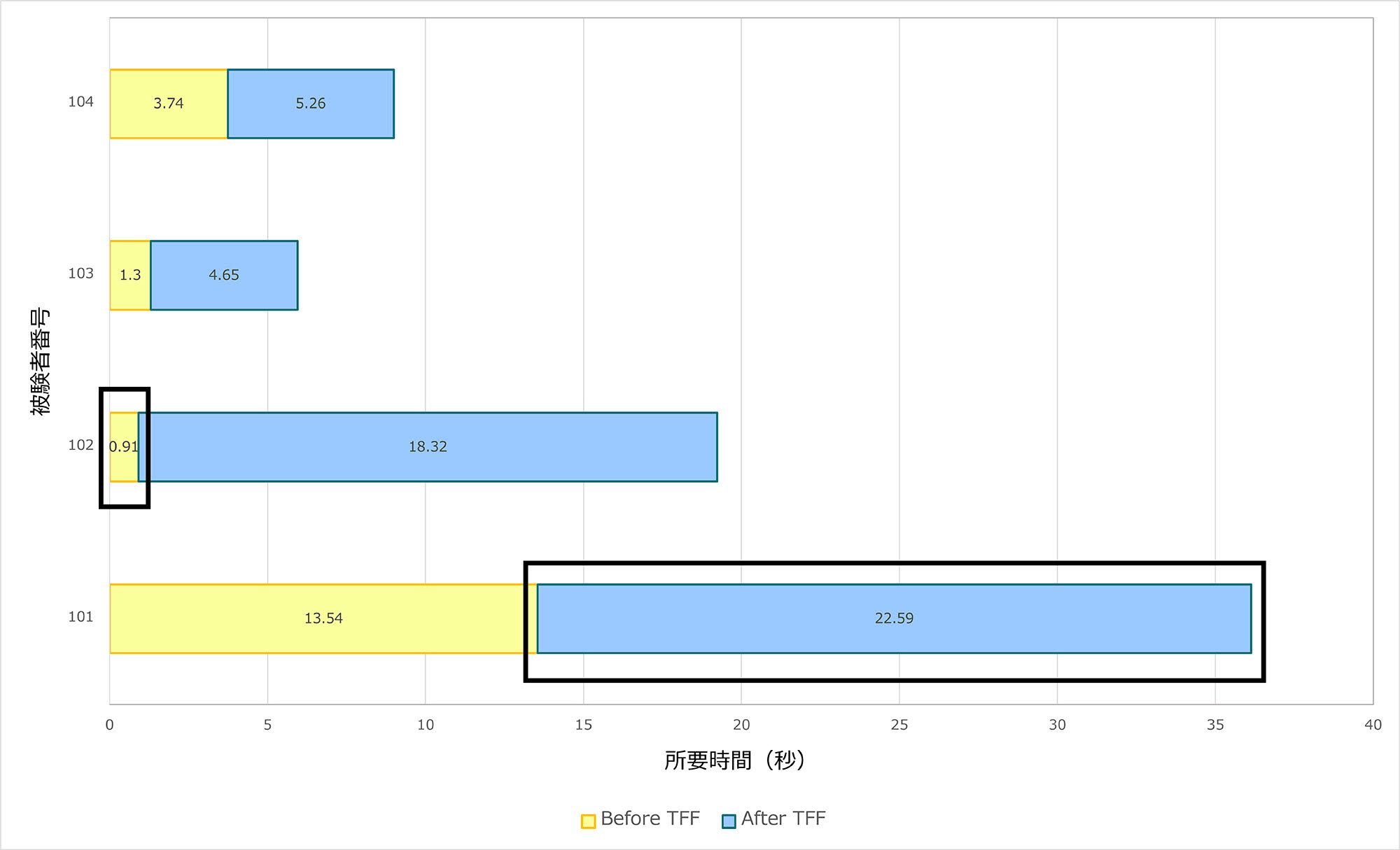Click the 20 tick label on horizontal axis
The width and height of the screenshot is (1400, 850).
coord(741,725)
